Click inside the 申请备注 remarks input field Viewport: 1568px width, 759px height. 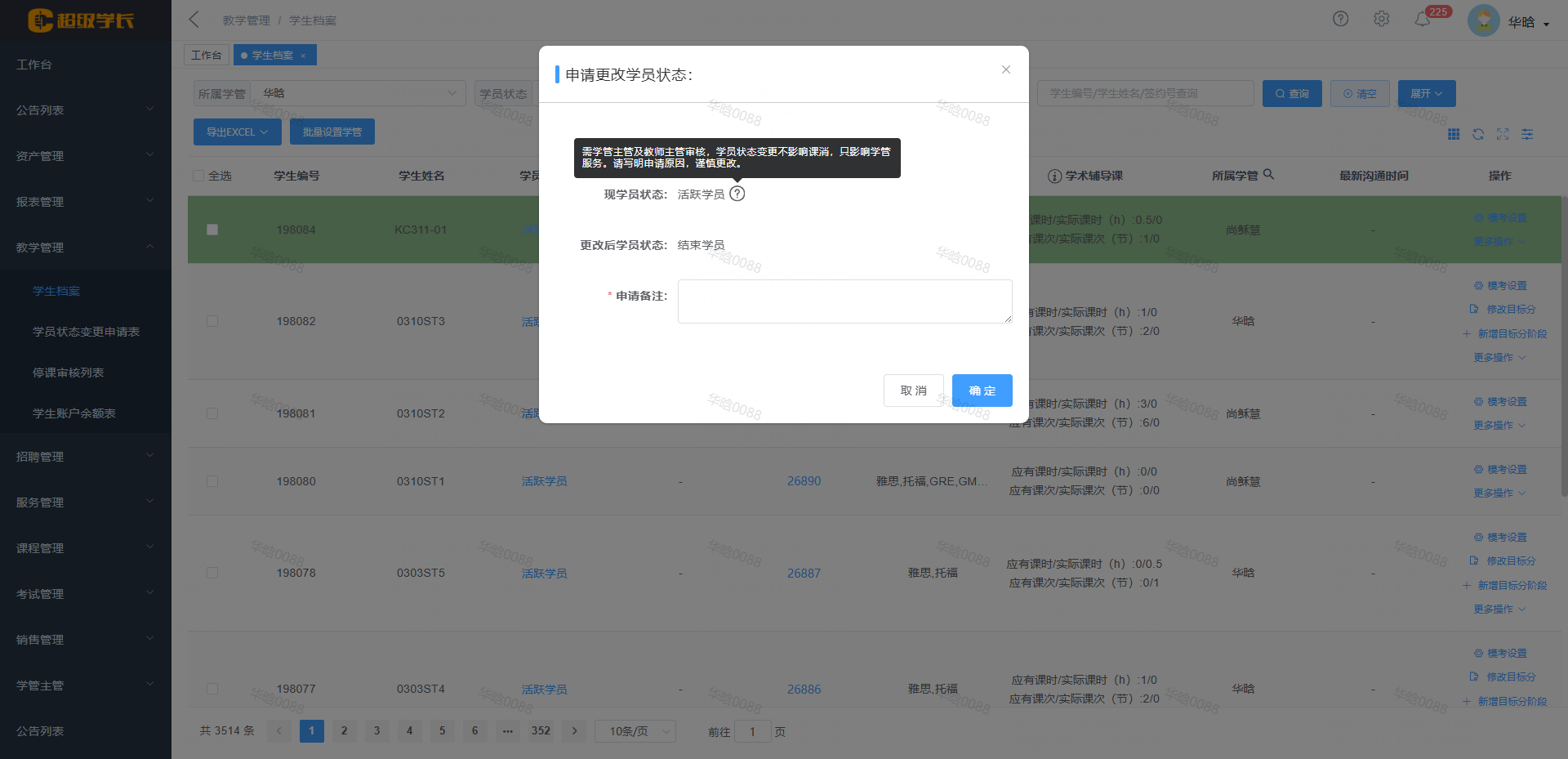tap(844, 301)
